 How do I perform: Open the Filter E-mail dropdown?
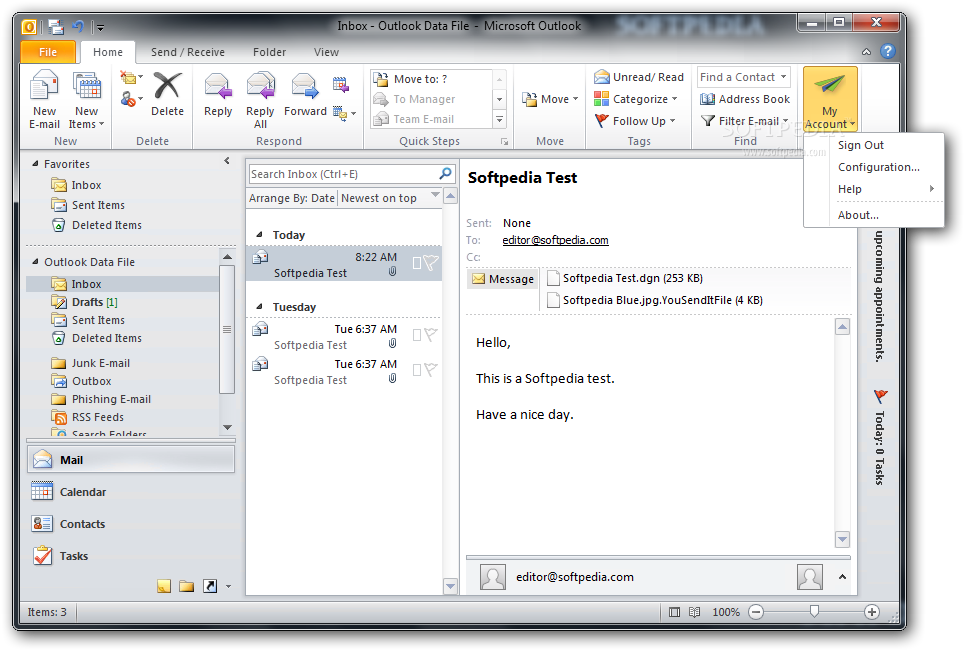tap(745, 121)
